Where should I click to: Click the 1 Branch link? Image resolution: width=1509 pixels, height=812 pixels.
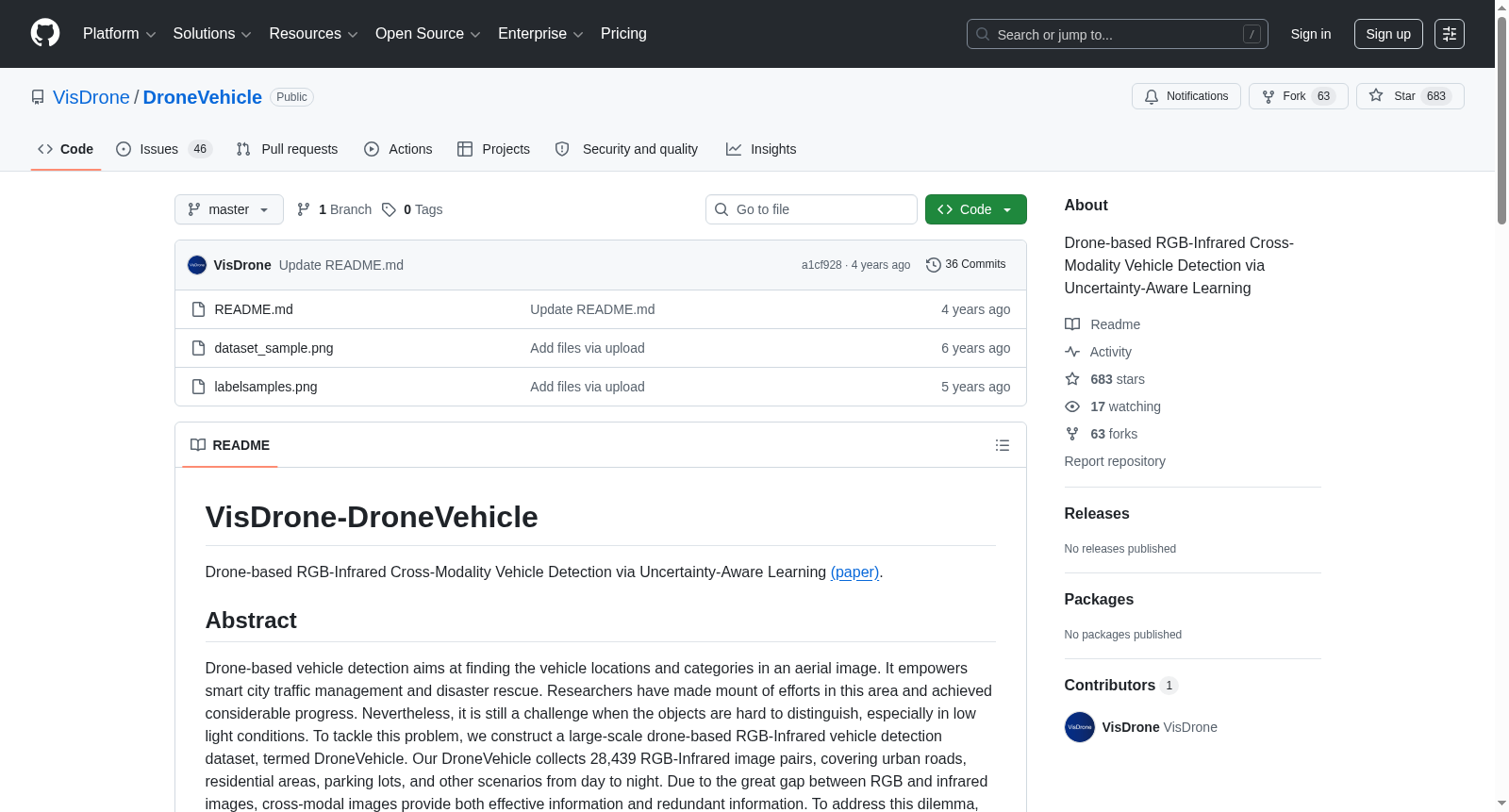point(334,209)
